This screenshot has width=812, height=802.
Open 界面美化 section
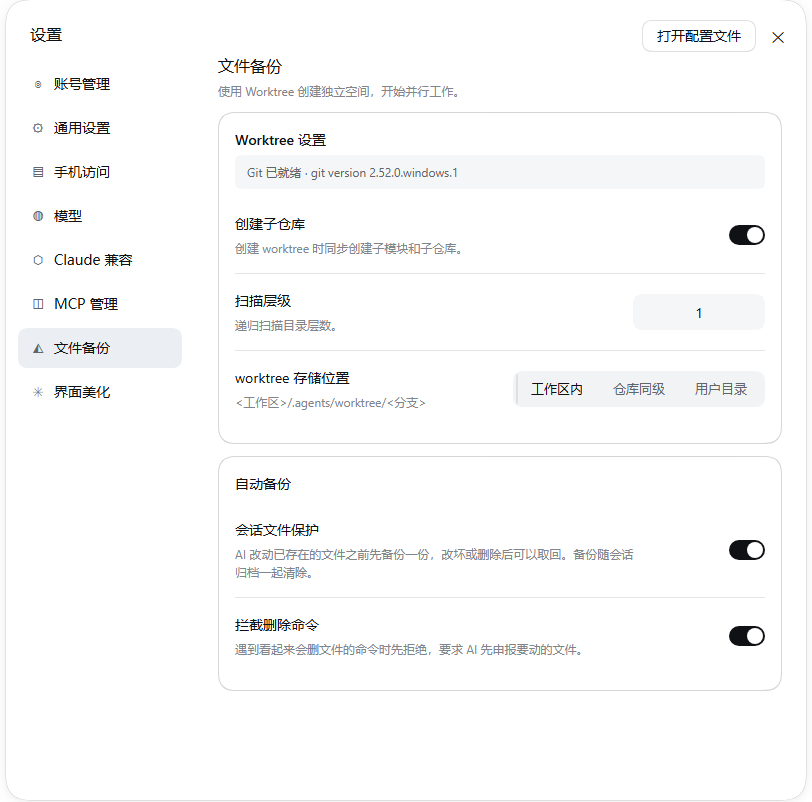99,392
